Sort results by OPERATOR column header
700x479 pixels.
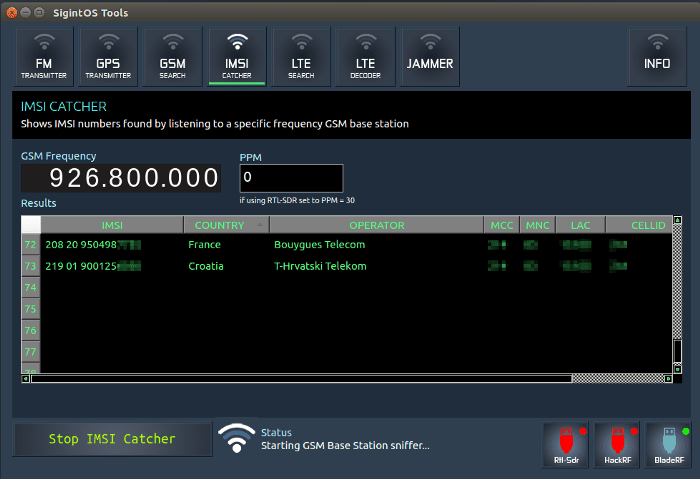(376, 225)
